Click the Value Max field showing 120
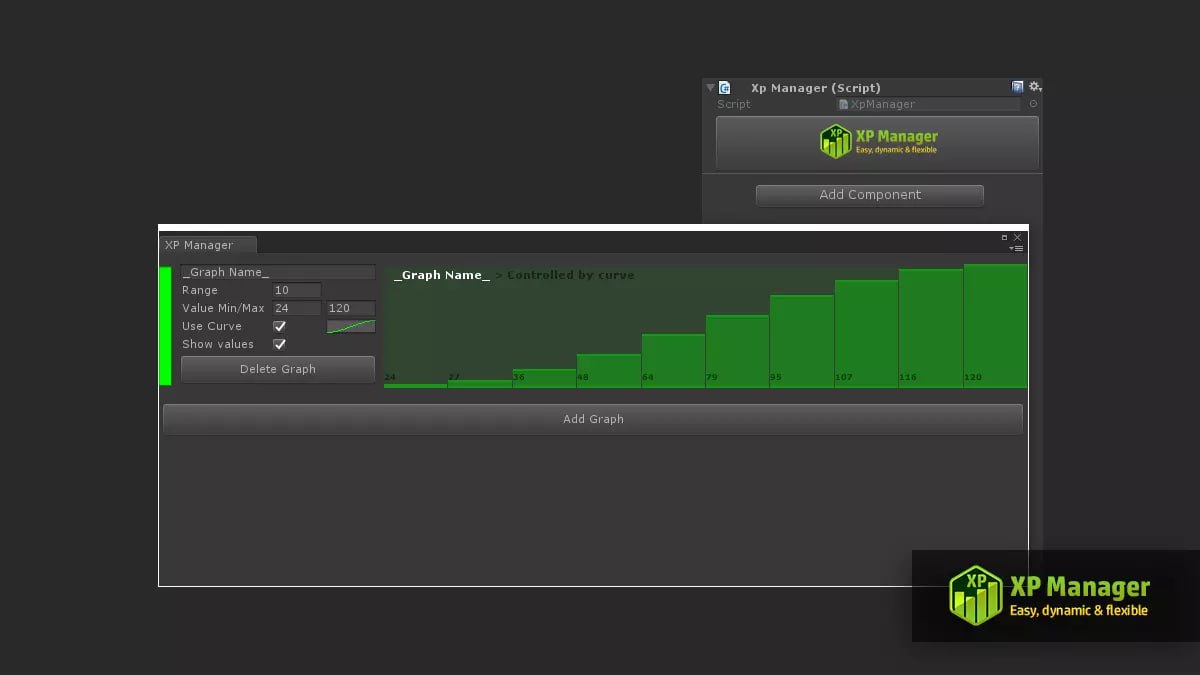Image resolution: width=1200 pixels, height=675 pixels. [350, 308]
